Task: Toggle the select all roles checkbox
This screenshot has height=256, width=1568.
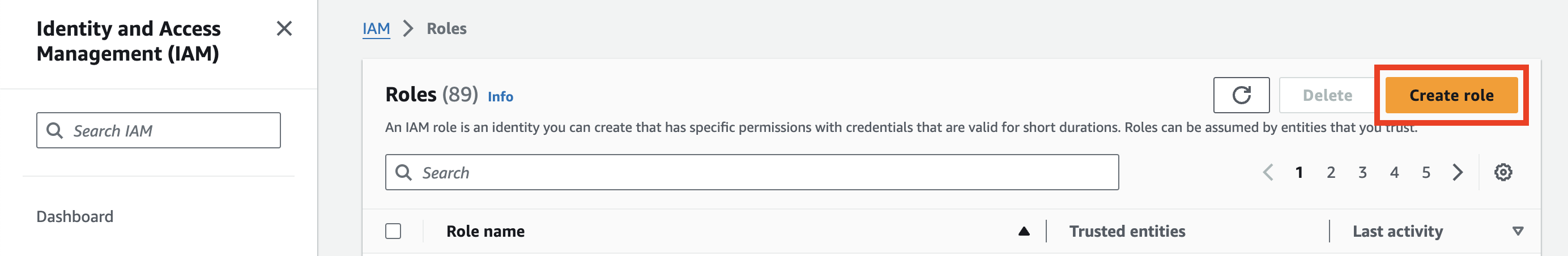Action: click(393, 231)
